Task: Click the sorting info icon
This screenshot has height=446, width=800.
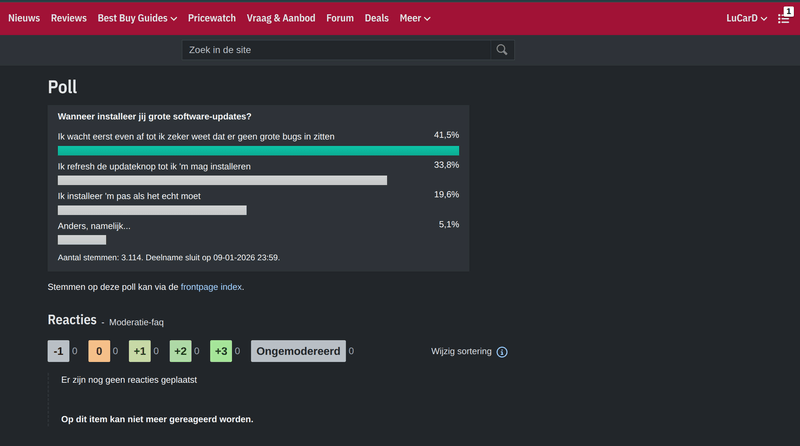Action: (x=502, y=352)
